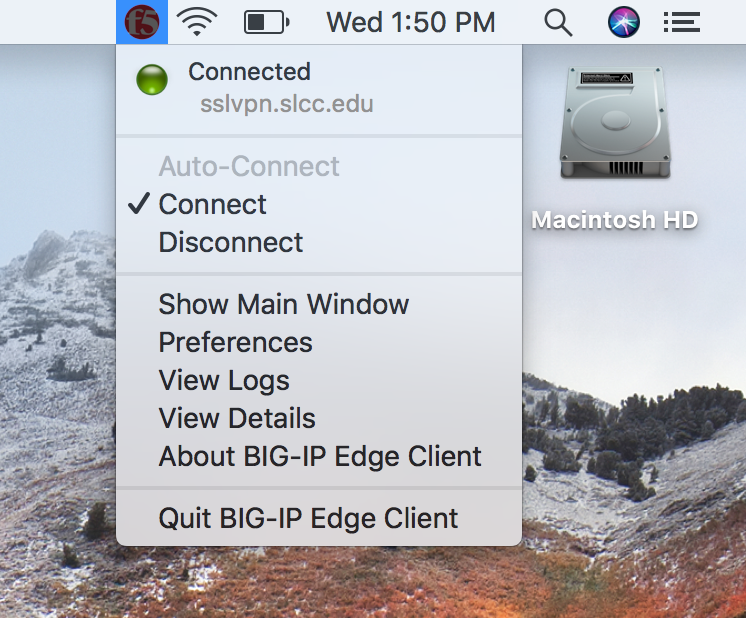Click the green Connected status indicator

point(152,79)
